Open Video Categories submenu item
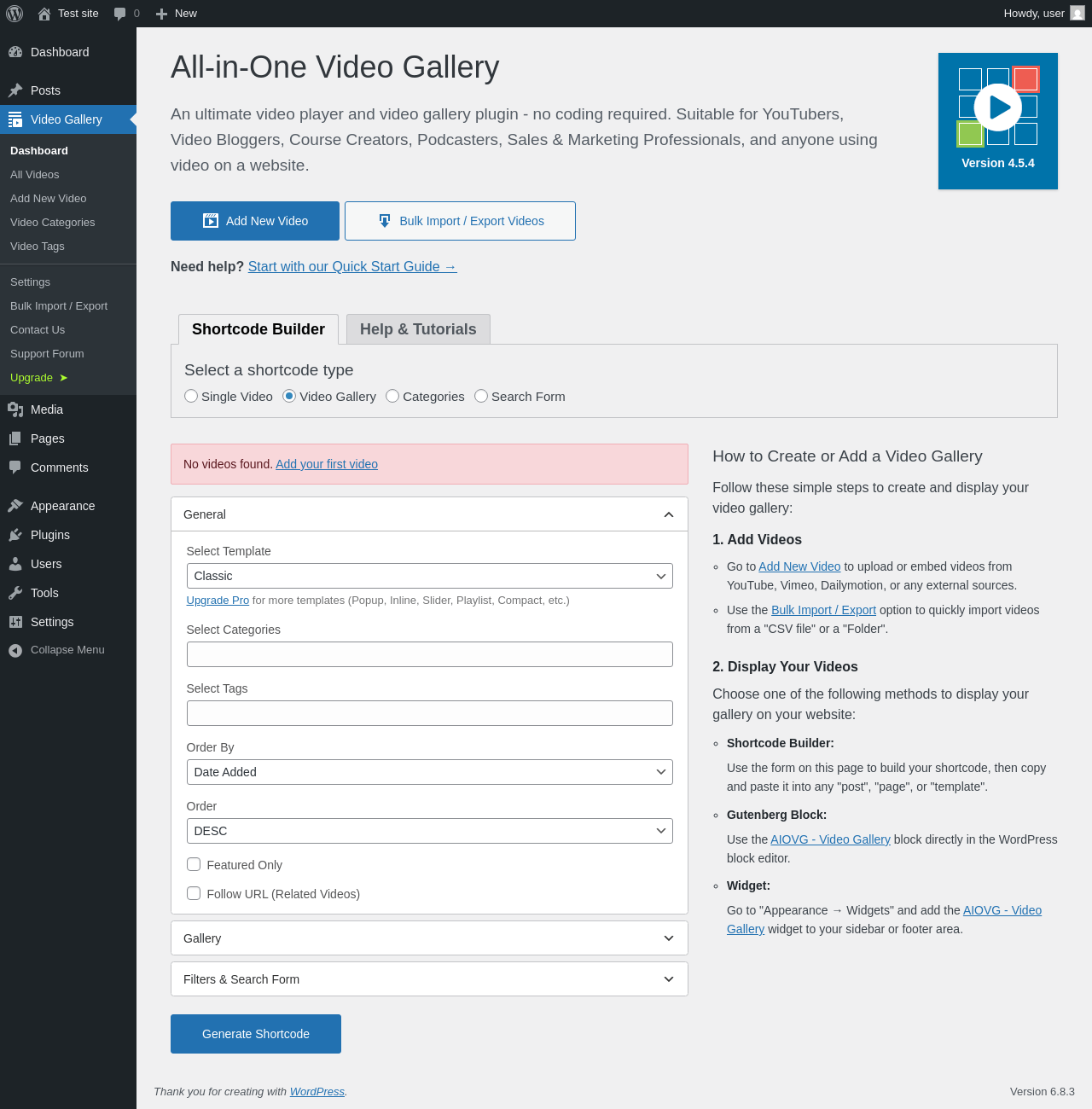Viewport: 1092px width, 1109px height. (68, 223)
